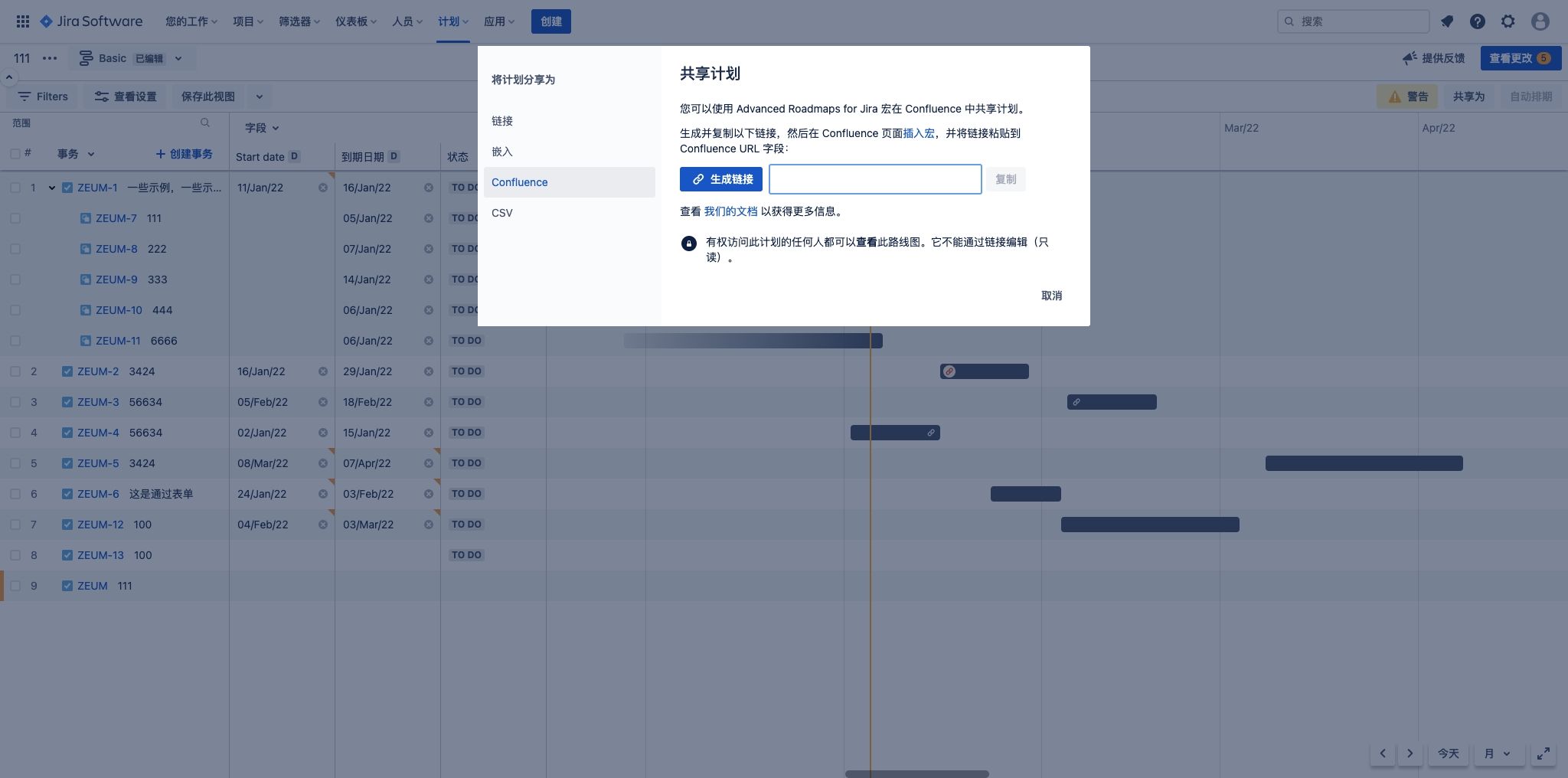This screenshot has width=1568, height=778.
Task: Click the 取消 button in dialog
Action: [x=1052, y=296]
